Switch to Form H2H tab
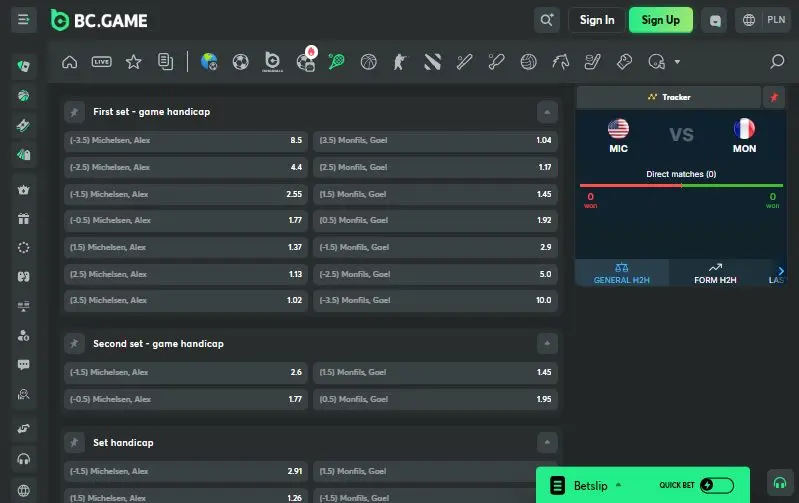799x503 pixels. click(x=715, y=273)
